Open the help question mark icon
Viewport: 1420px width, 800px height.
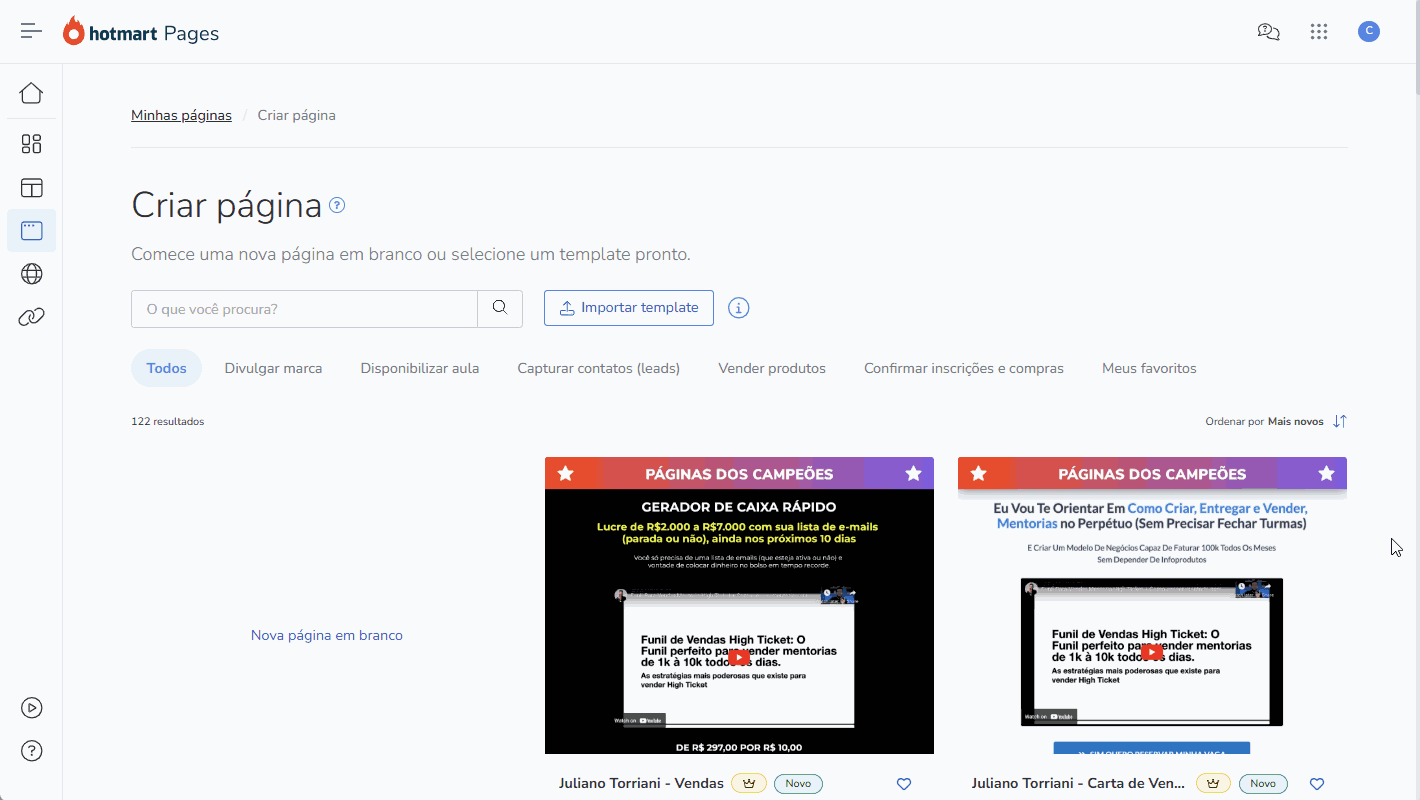pos(31,750)
